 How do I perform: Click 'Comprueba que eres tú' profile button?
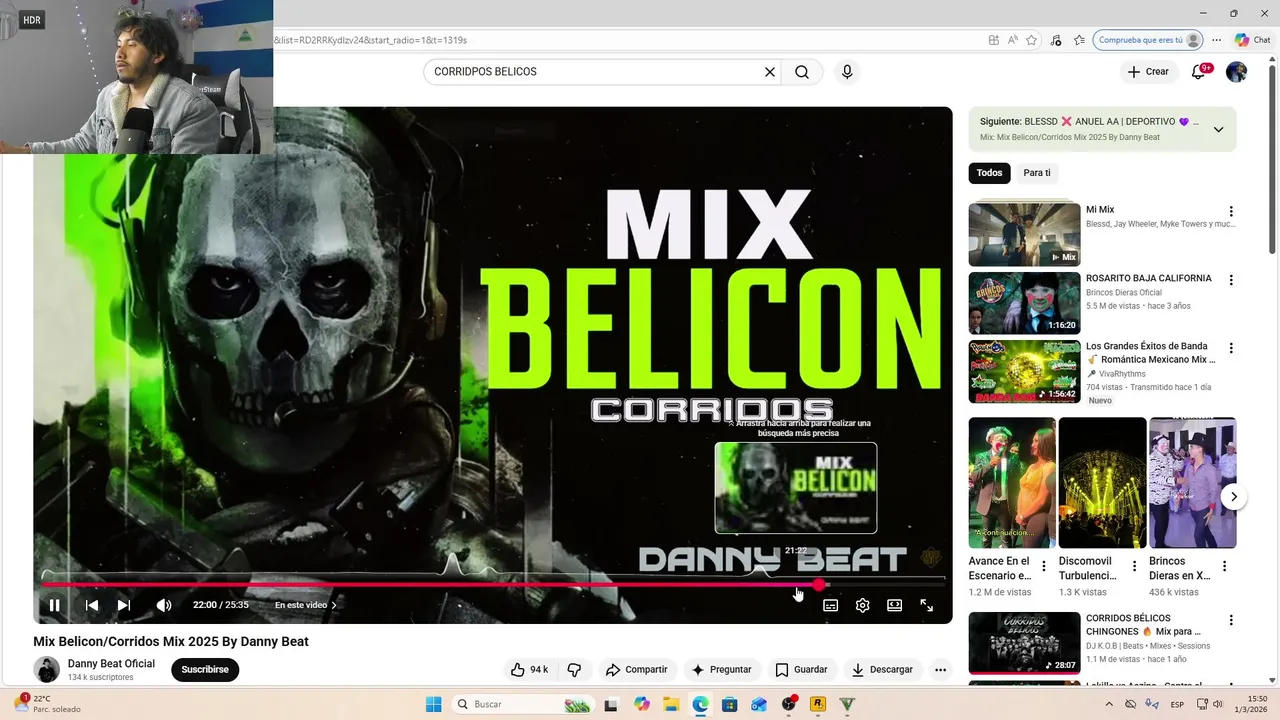[x=1148, y=40]
